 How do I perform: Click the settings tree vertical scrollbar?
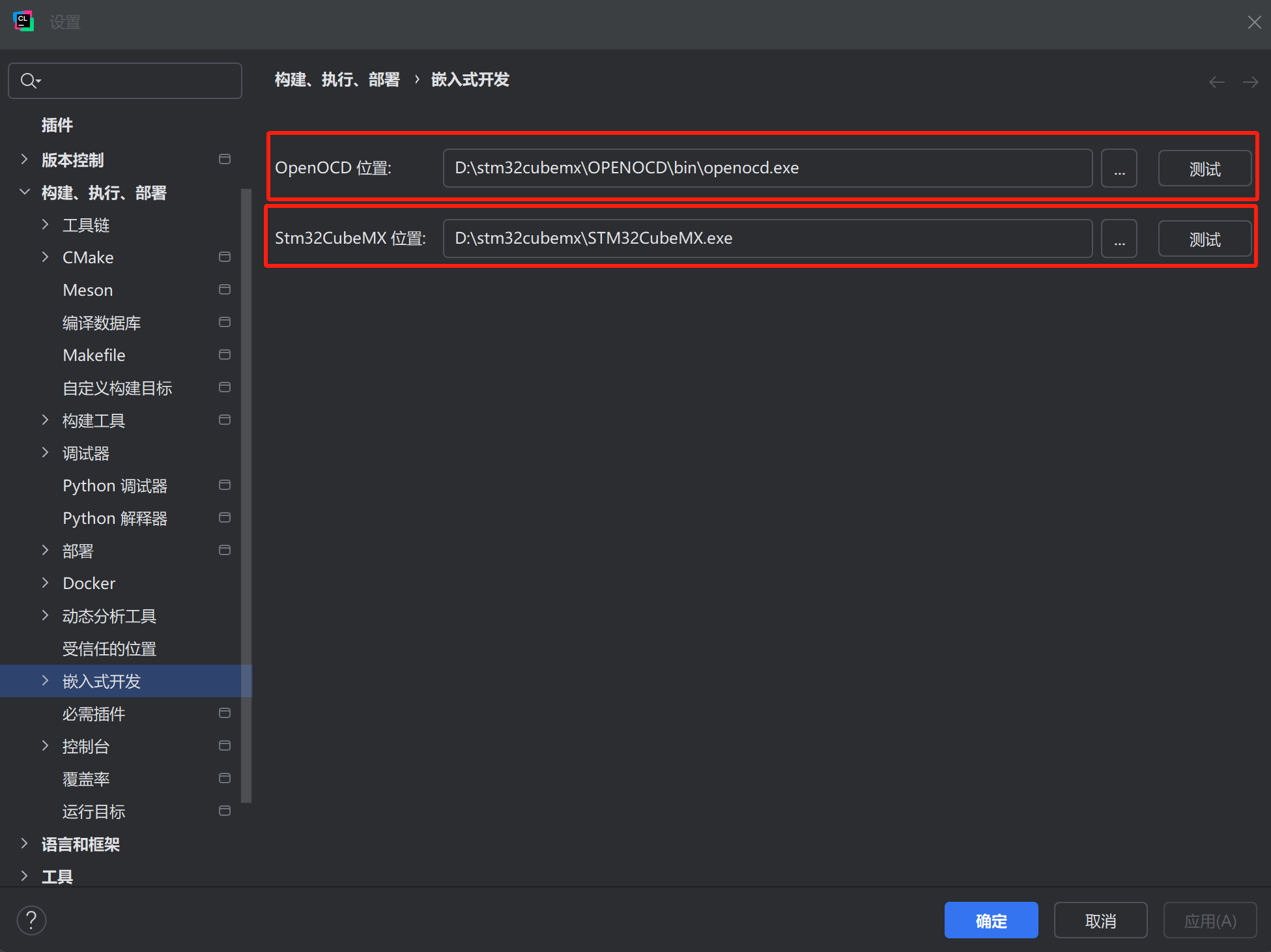pos(246,495)
